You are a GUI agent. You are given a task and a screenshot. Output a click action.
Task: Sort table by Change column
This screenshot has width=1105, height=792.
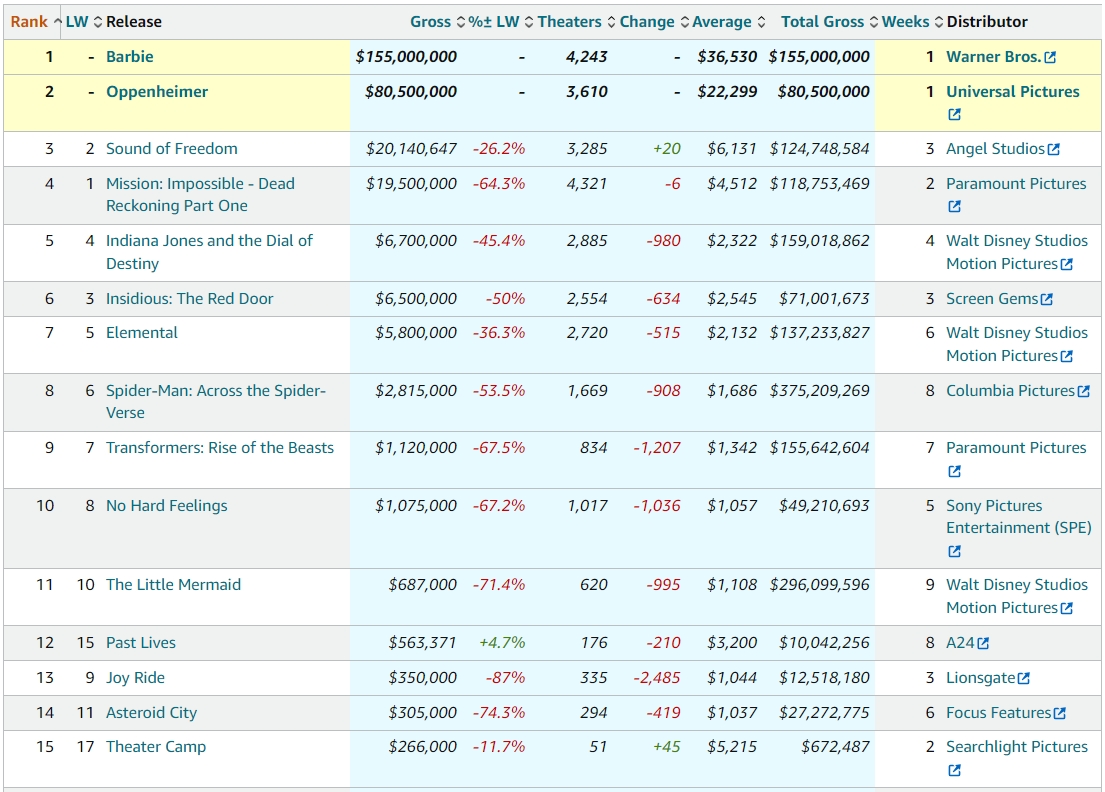coord(654,22)
